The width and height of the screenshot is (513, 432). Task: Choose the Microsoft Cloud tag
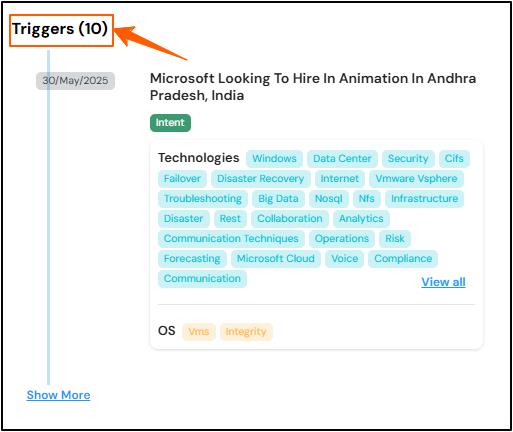coord(276,259)
